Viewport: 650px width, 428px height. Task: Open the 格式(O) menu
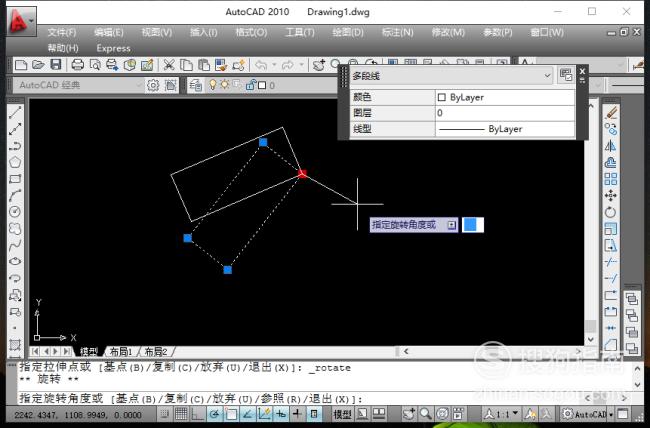(x=251, y=32)
